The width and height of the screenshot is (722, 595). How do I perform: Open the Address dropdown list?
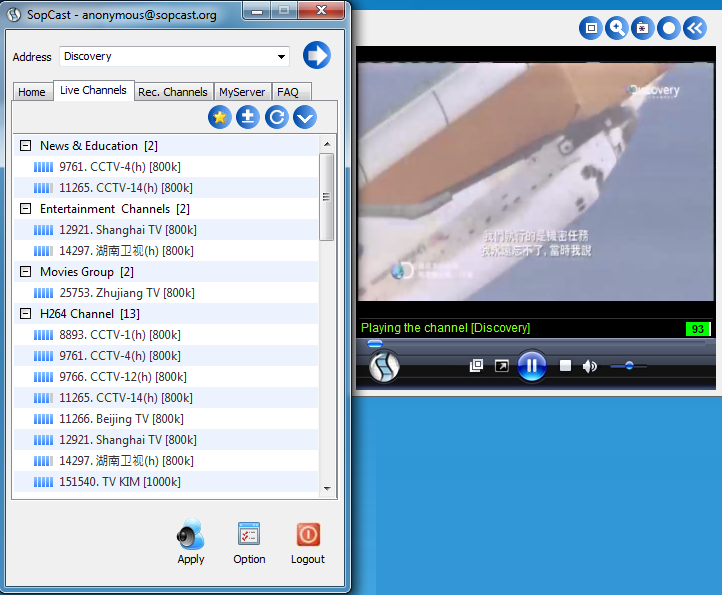280,57
